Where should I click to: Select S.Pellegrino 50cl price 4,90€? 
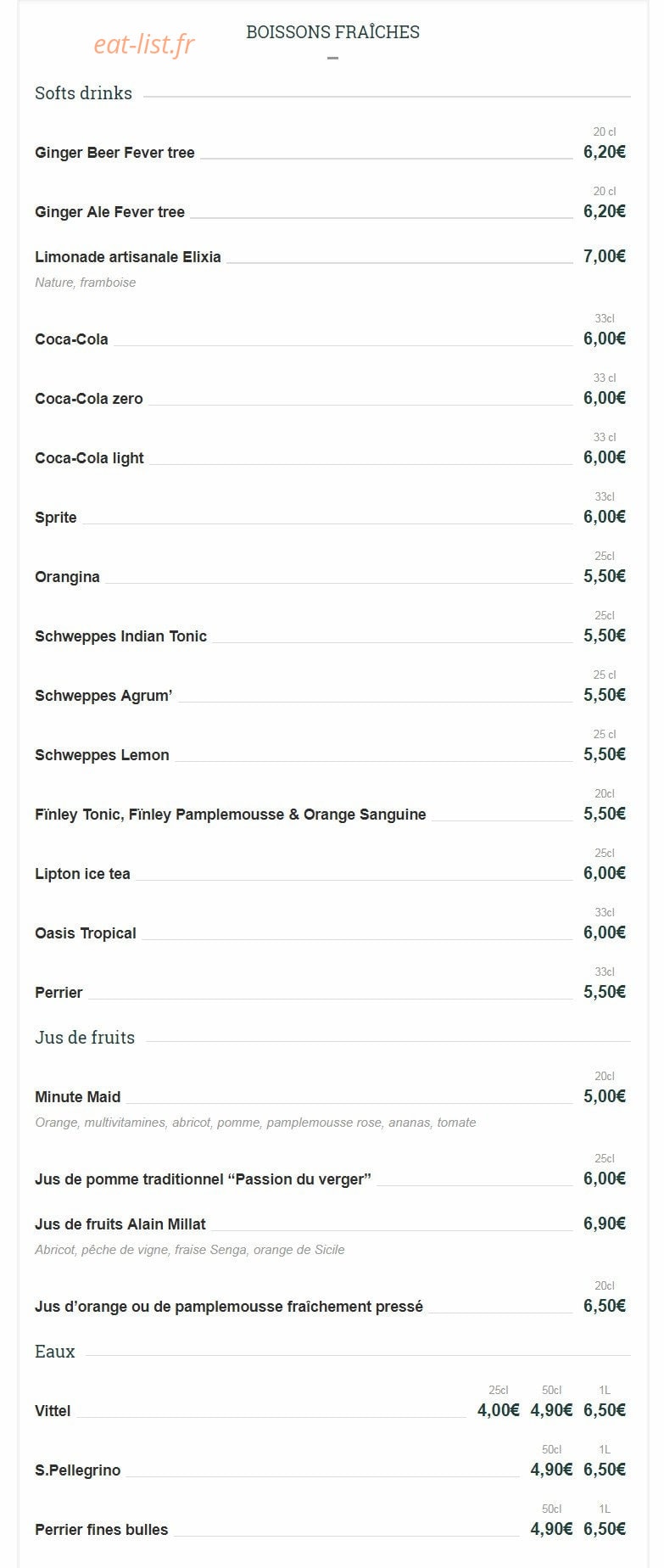(x=551, y=1470)
